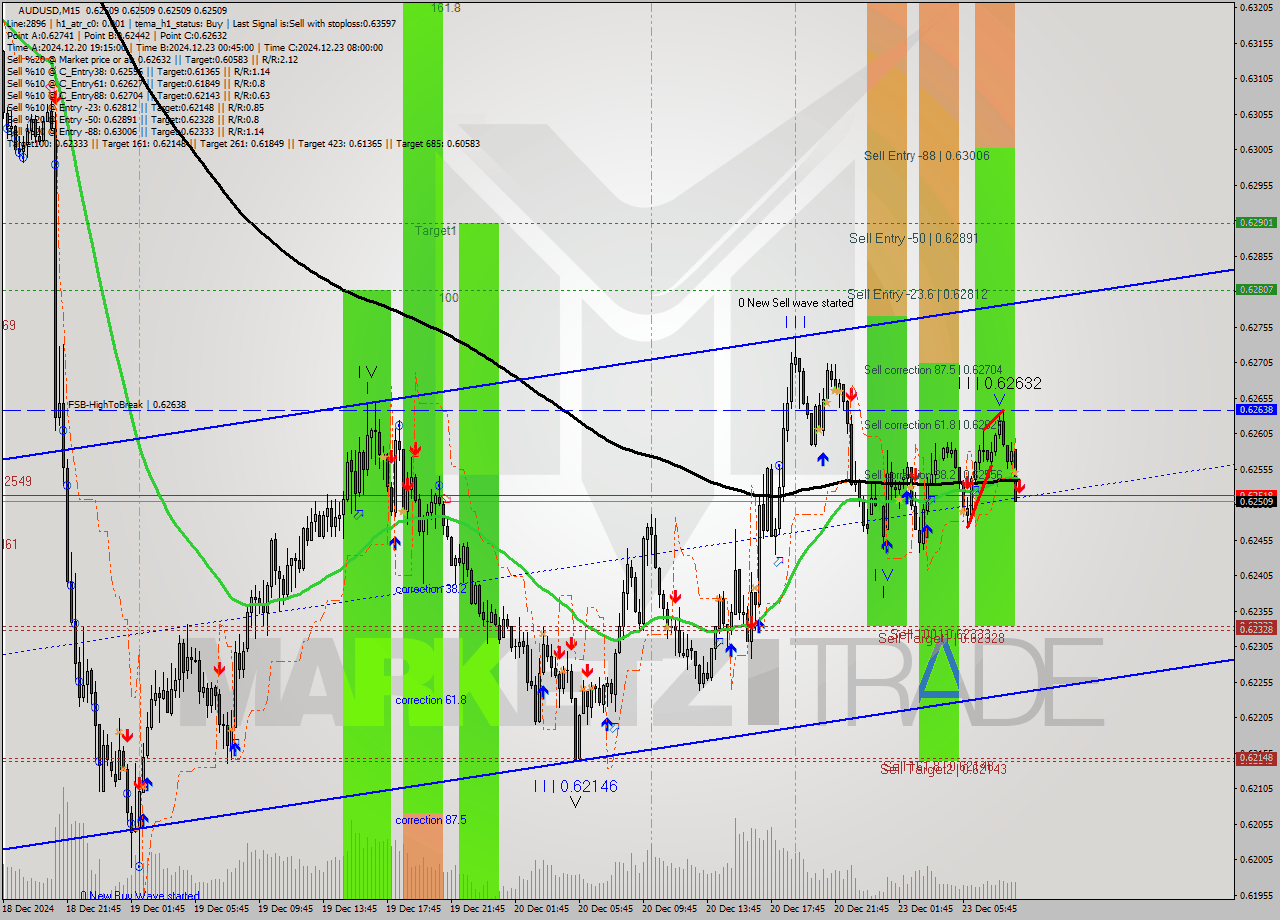1280x920 pixels.
Task: Click the 'C_Entry38: 0.62596' row
Action: coord(137,71)
